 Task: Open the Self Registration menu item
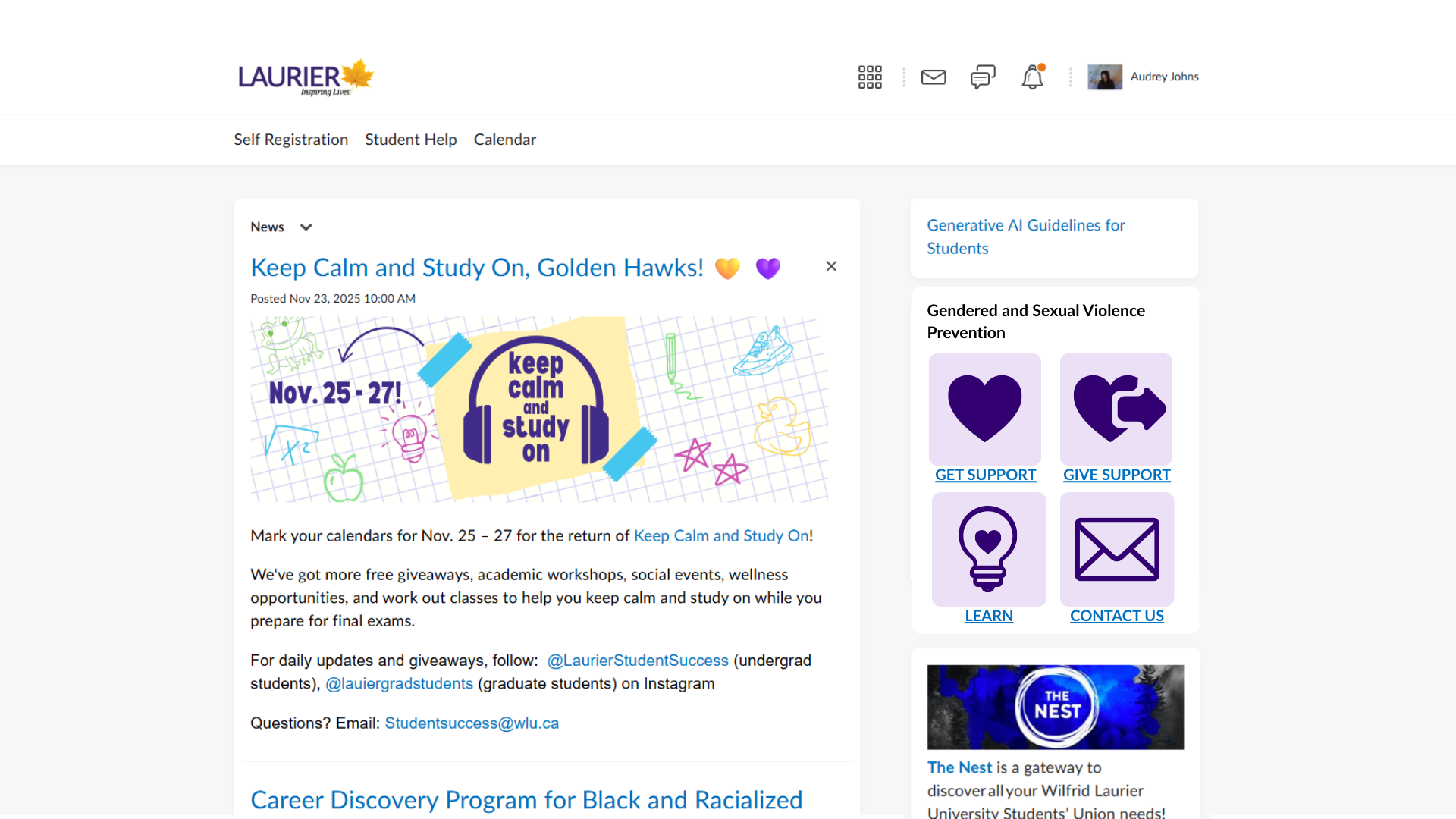(x=290, y=140)
